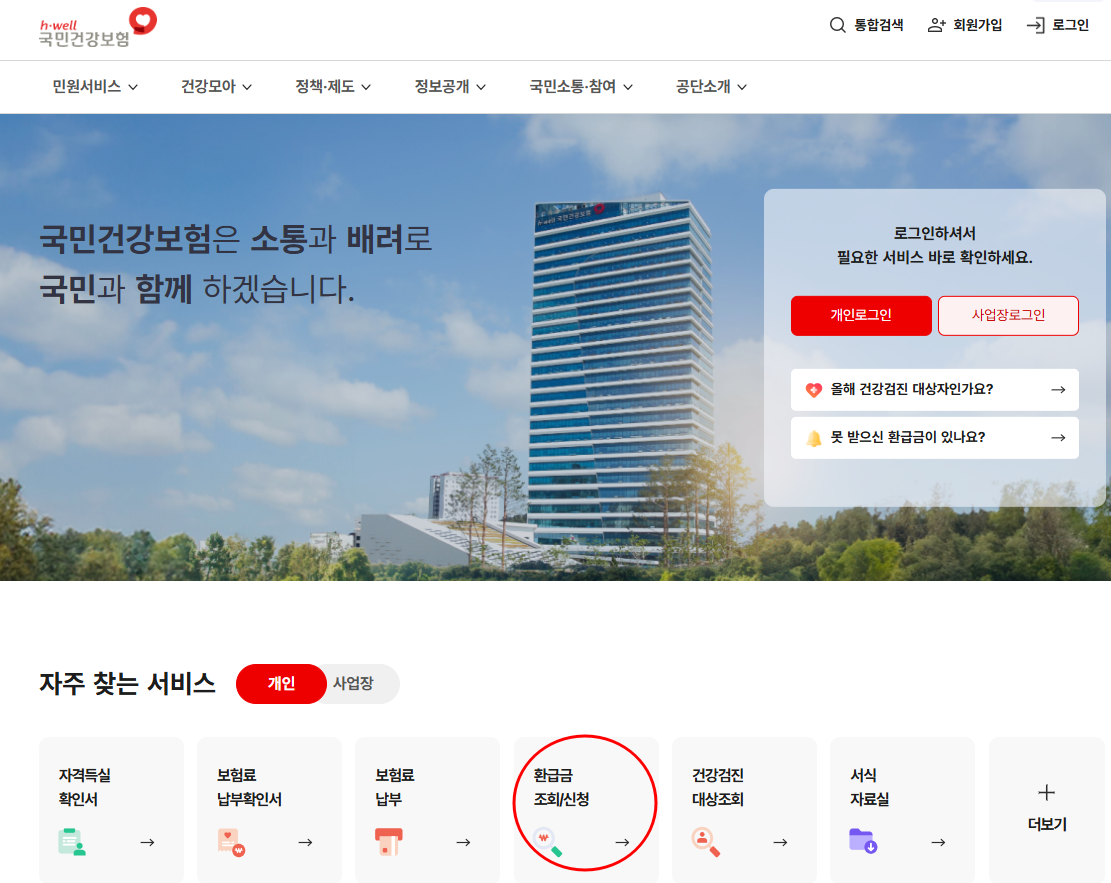
Task: Click the 환급금 조회/신청 magnifier icon
Action: coord(548,842)
